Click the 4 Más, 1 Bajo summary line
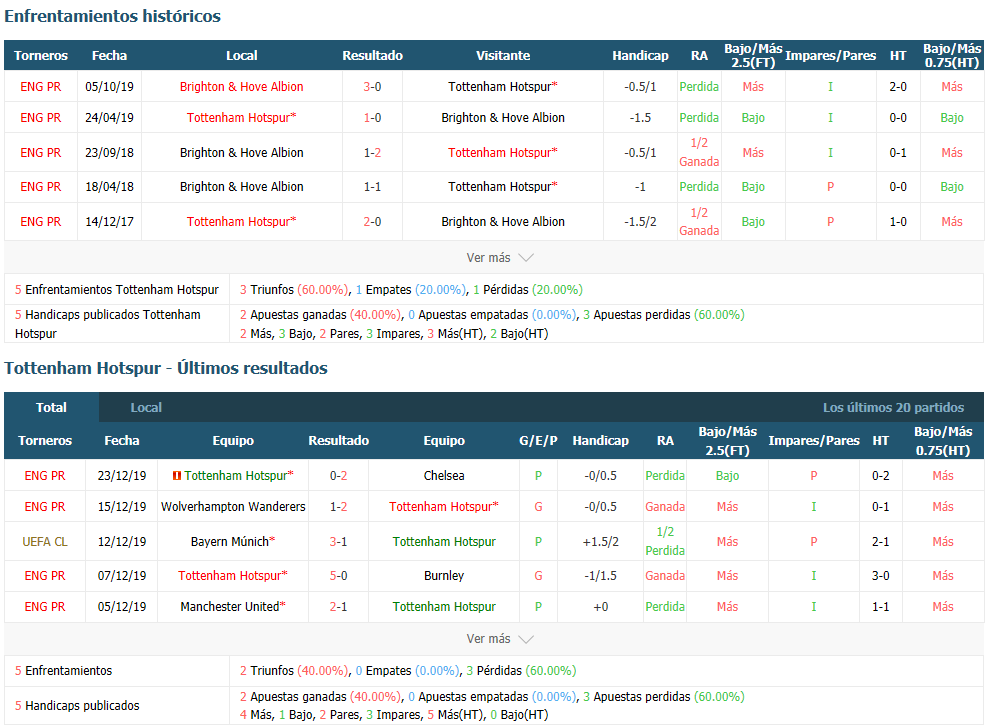992x728 pixels. pos(394,715)
